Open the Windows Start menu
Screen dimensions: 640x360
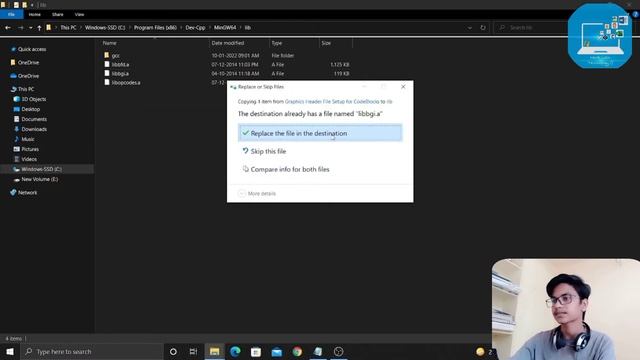tap(10, 351)
